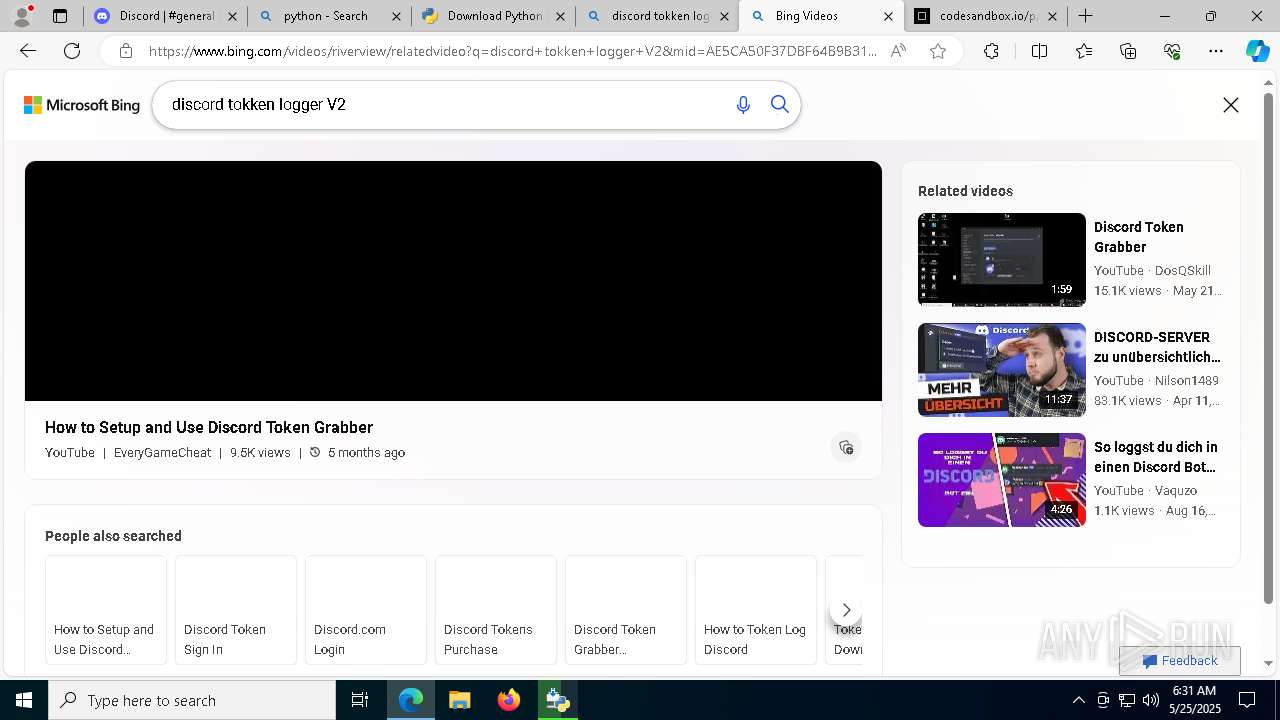
Task: Reload the page with refresh icon
Action: click(x=72, y=51)
